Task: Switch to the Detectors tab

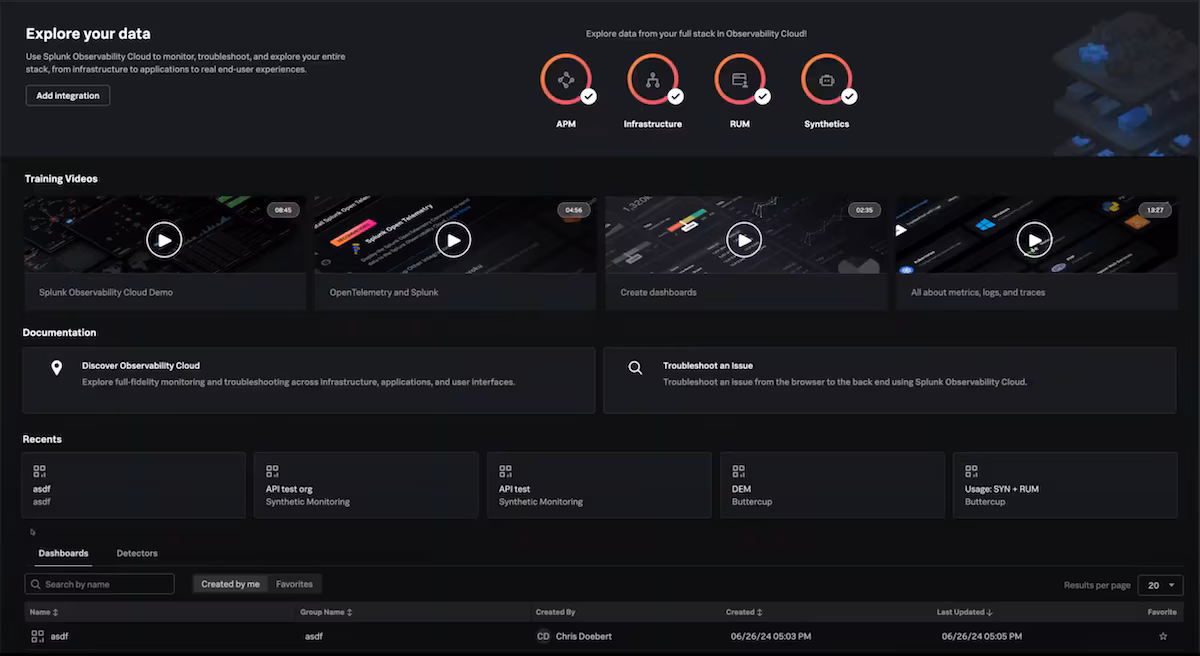Action: point(137,553)
